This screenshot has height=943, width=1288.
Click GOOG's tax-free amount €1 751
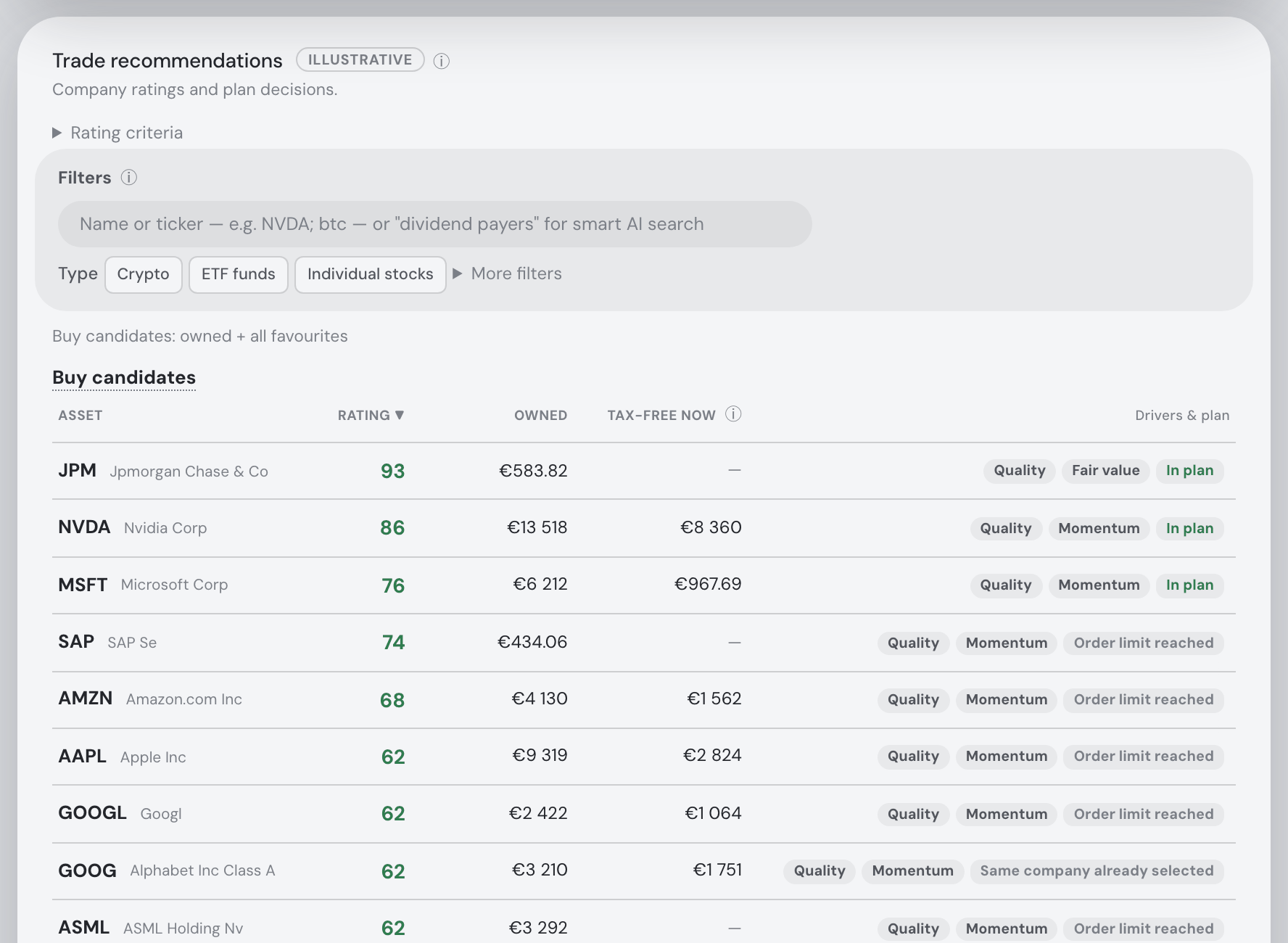717,870
